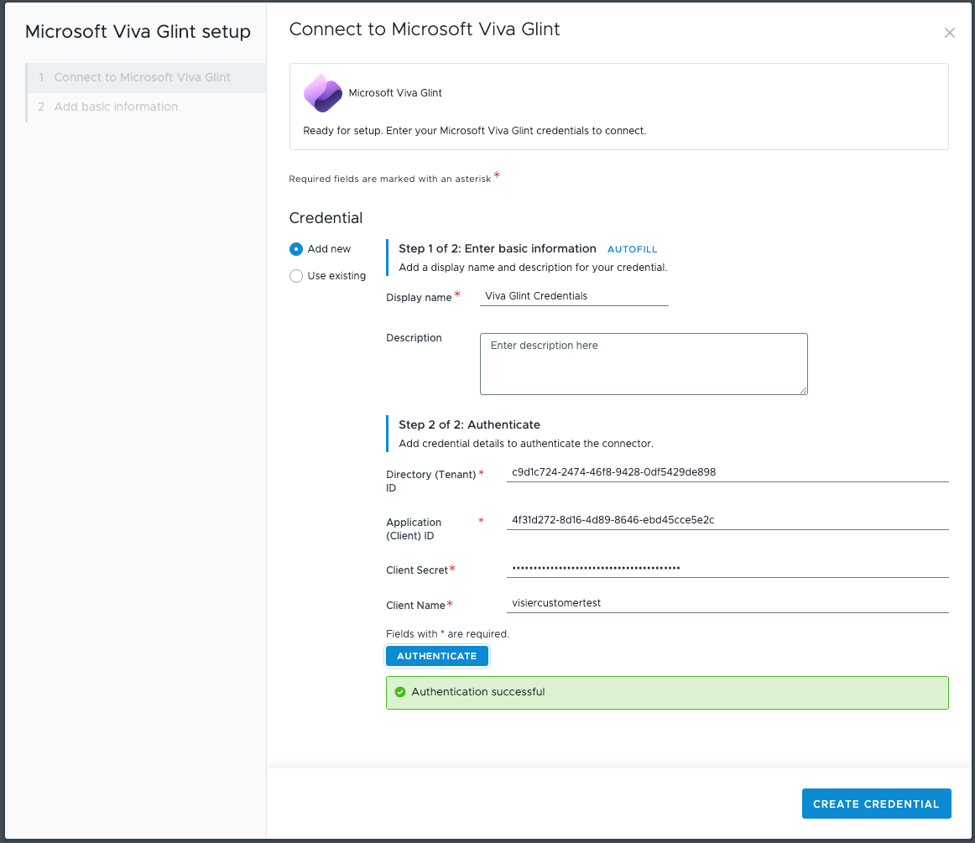Focus the Directory (Tenant) ID field

pyautogui.click(x=728, y=472)
